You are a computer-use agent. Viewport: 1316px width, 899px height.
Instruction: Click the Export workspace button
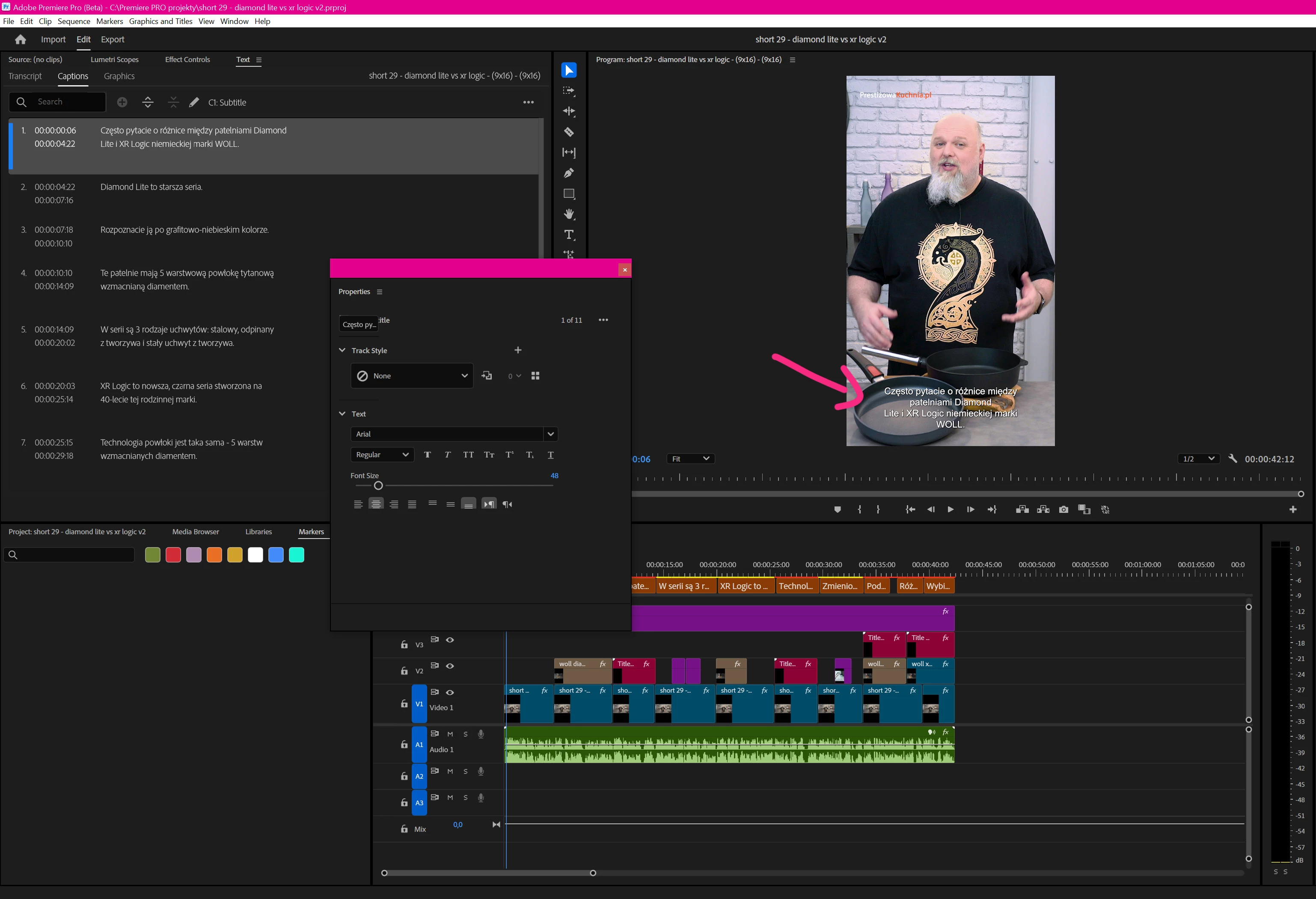click(112, 40)
